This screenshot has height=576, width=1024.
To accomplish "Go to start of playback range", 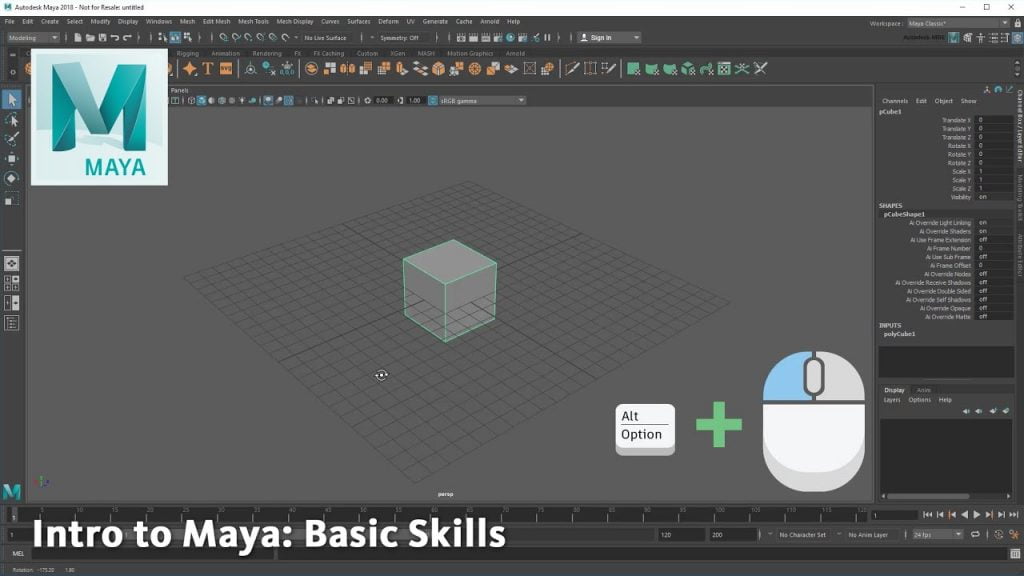I will (x=927, y=515).
